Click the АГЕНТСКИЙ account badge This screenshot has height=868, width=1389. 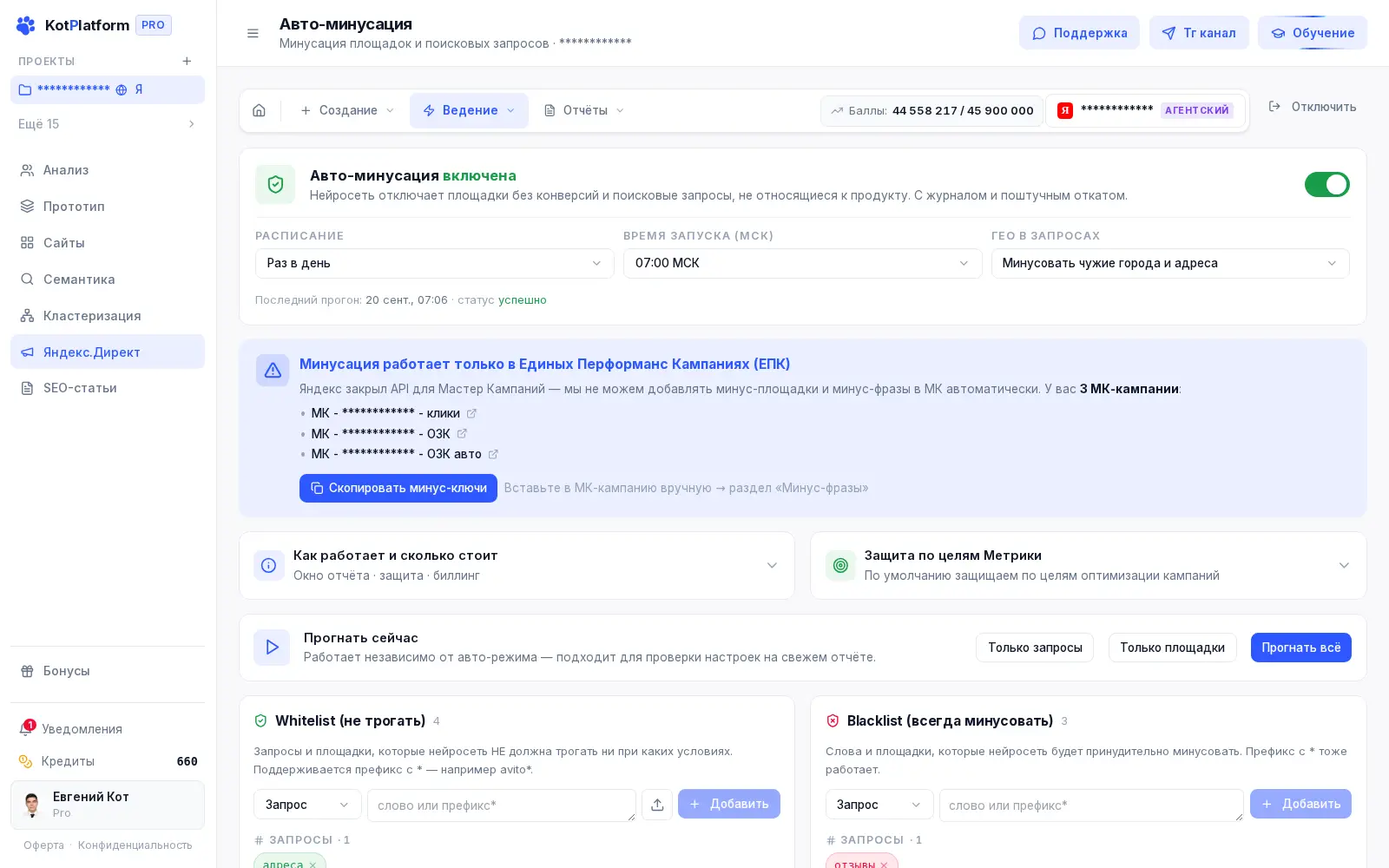tap(1196, 110)
